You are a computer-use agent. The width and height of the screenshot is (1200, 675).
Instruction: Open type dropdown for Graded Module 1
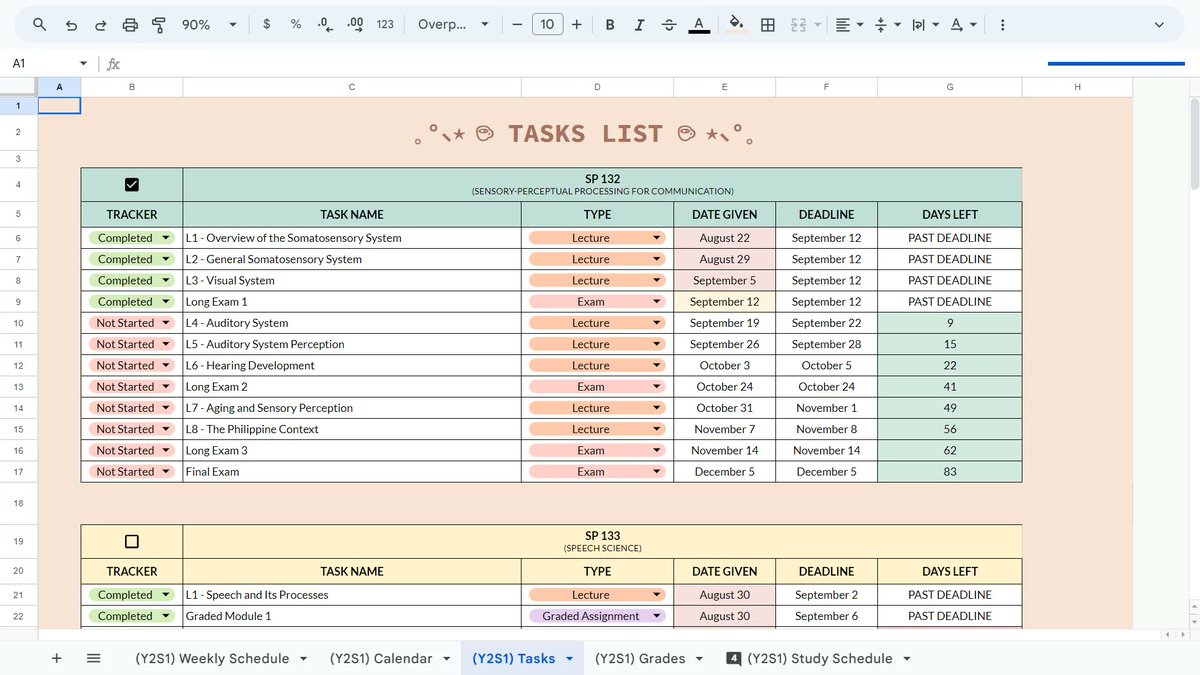(657, 616)
